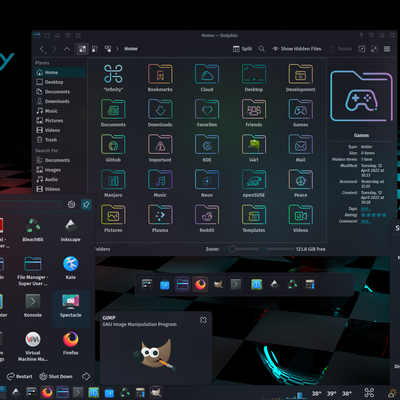The image size is (400, 400).
Task: Open the Favorites folder
Action: (x=207, y=113)
